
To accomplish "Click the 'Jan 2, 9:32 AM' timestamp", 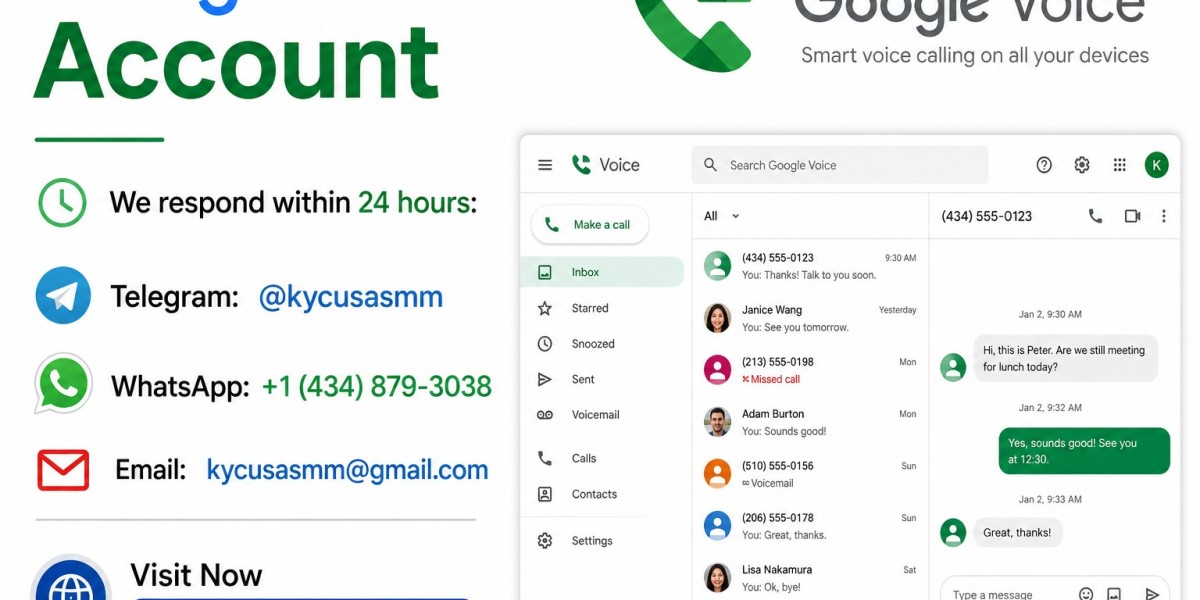I will [x=1050, y=408].
